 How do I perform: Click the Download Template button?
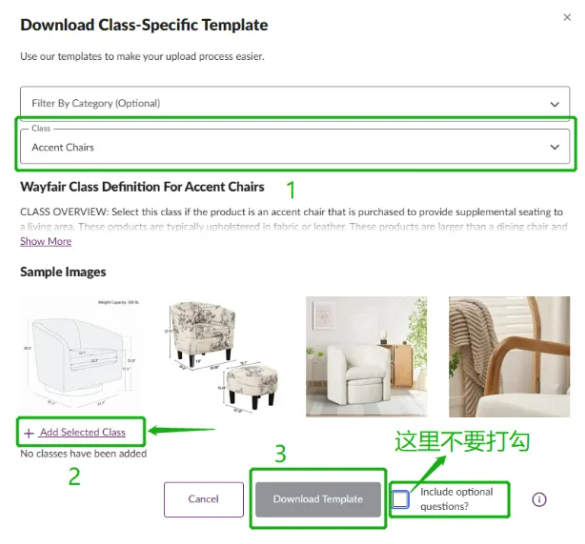point(318,499)
